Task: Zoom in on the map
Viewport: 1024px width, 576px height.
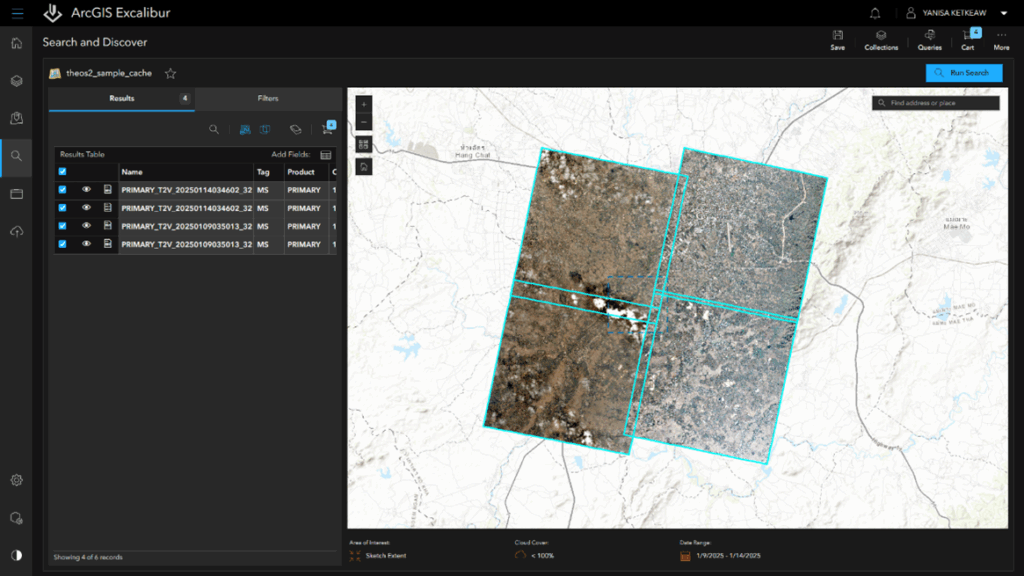Action: [363, 103]
